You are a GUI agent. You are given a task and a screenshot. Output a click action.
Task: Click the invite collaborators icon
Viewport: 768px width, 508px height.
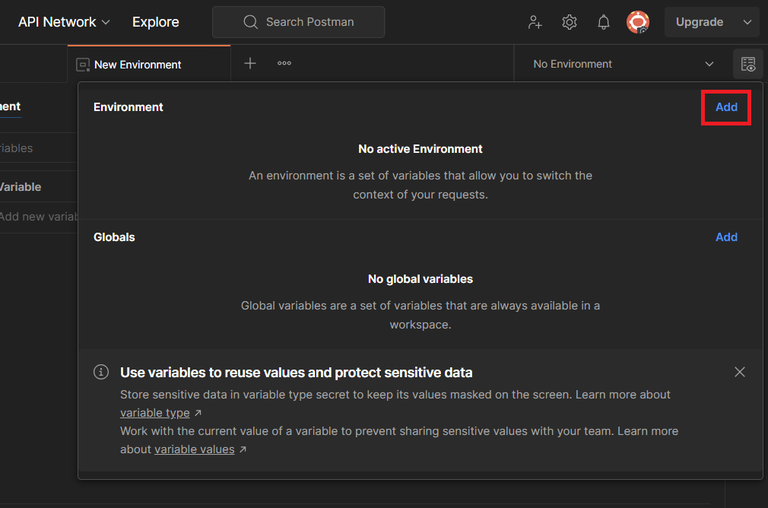[535, 22]
